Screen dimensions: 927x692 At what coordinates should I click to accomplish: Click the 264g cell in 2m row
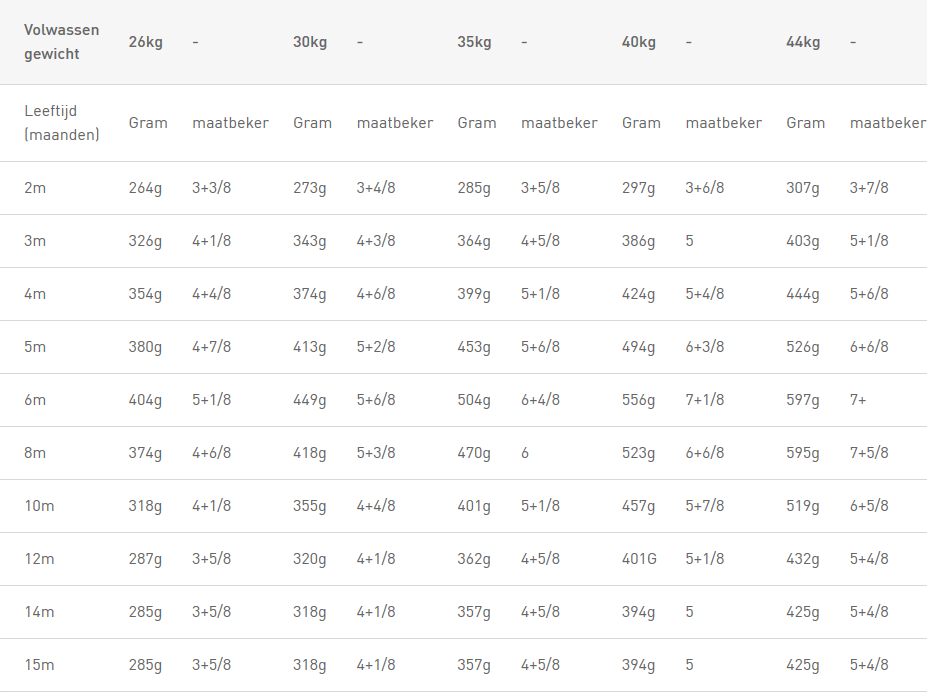[x=145, y=188]
